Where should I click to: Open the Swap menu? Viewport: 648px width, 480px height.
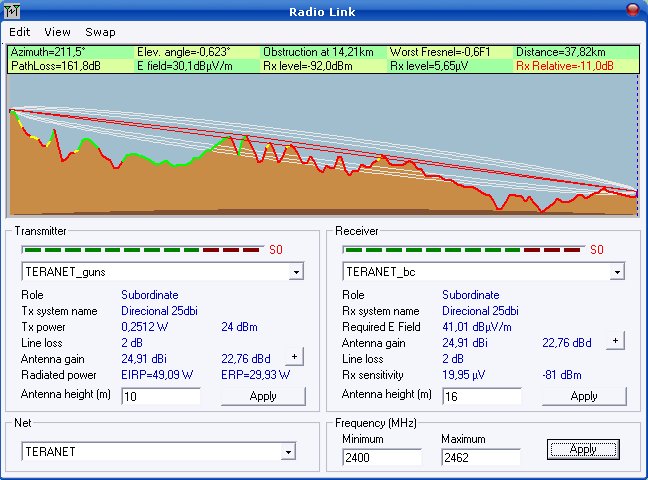(x=100, y=32)
